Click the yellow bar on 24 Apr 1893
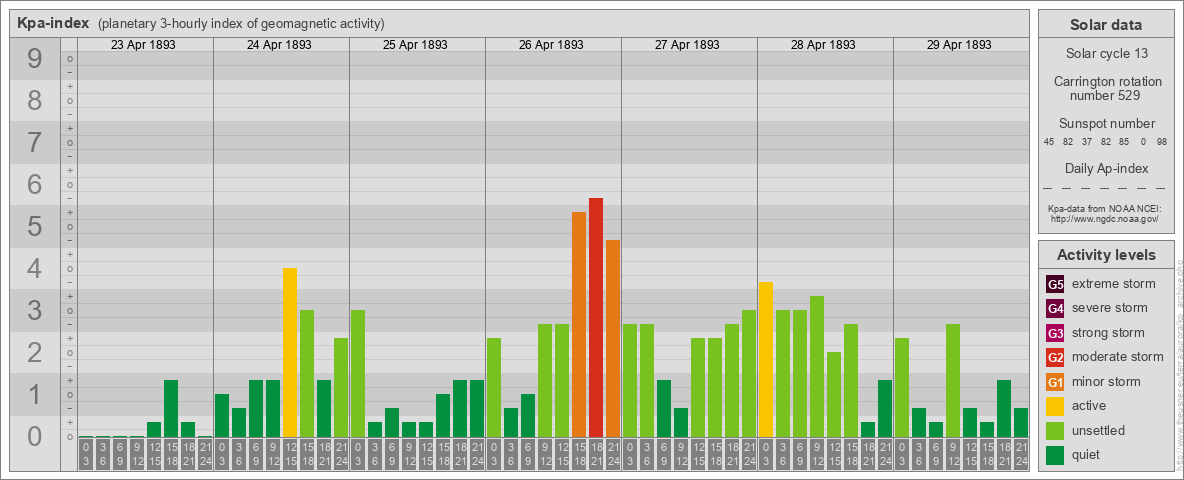Image resolution: width=1184 pixels, height=480 pixels. (290, 352)
